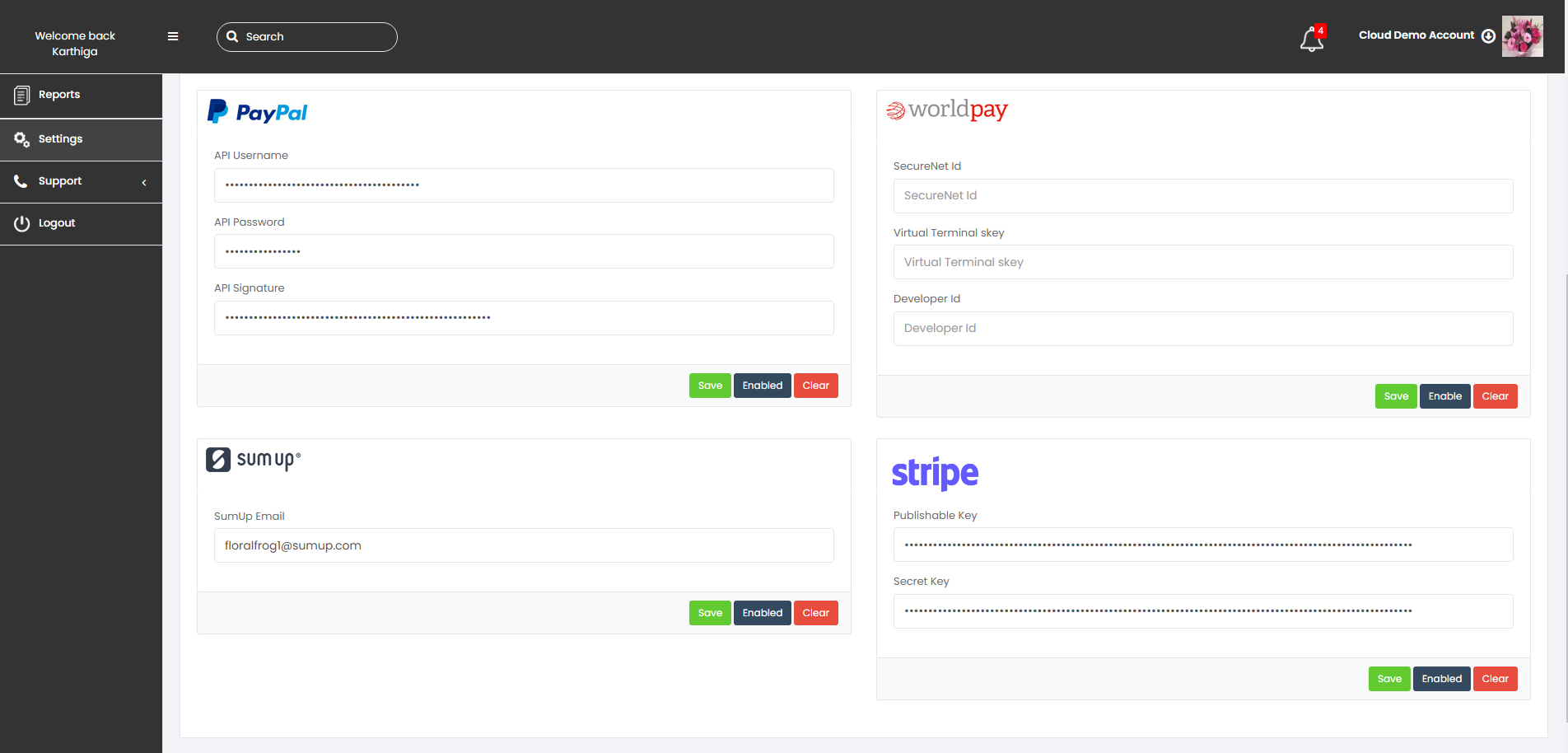Viewport: 1568px width, 753px height.
Task: Toggle the Stripe Enabled button
Action: (x=1441, y=679)
